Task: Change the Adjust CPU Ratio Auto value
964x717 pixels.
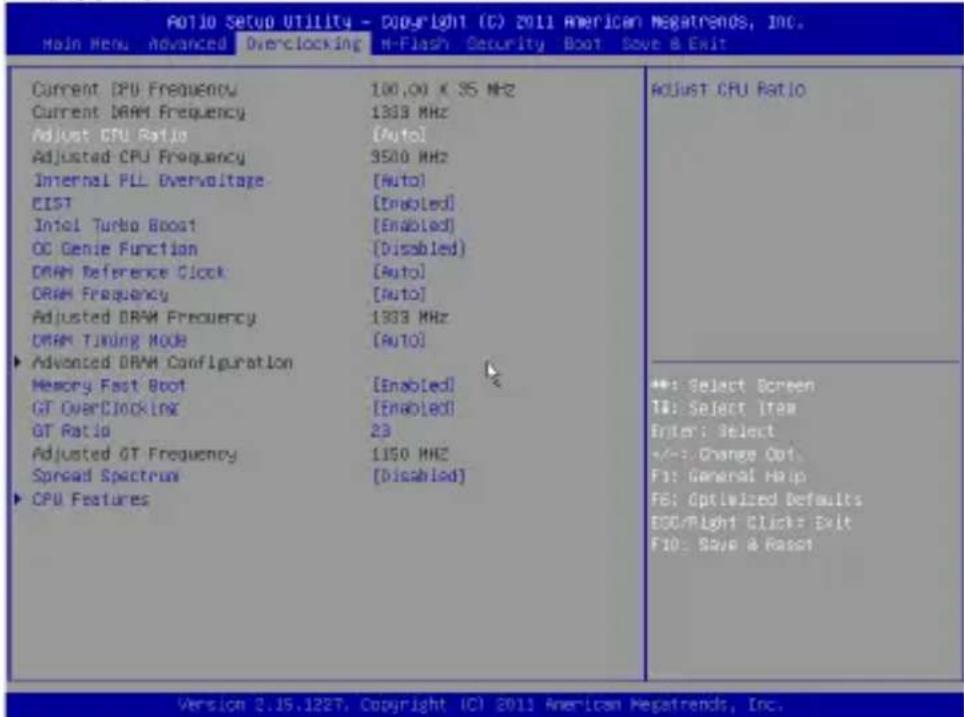Action: click(399, 135)
